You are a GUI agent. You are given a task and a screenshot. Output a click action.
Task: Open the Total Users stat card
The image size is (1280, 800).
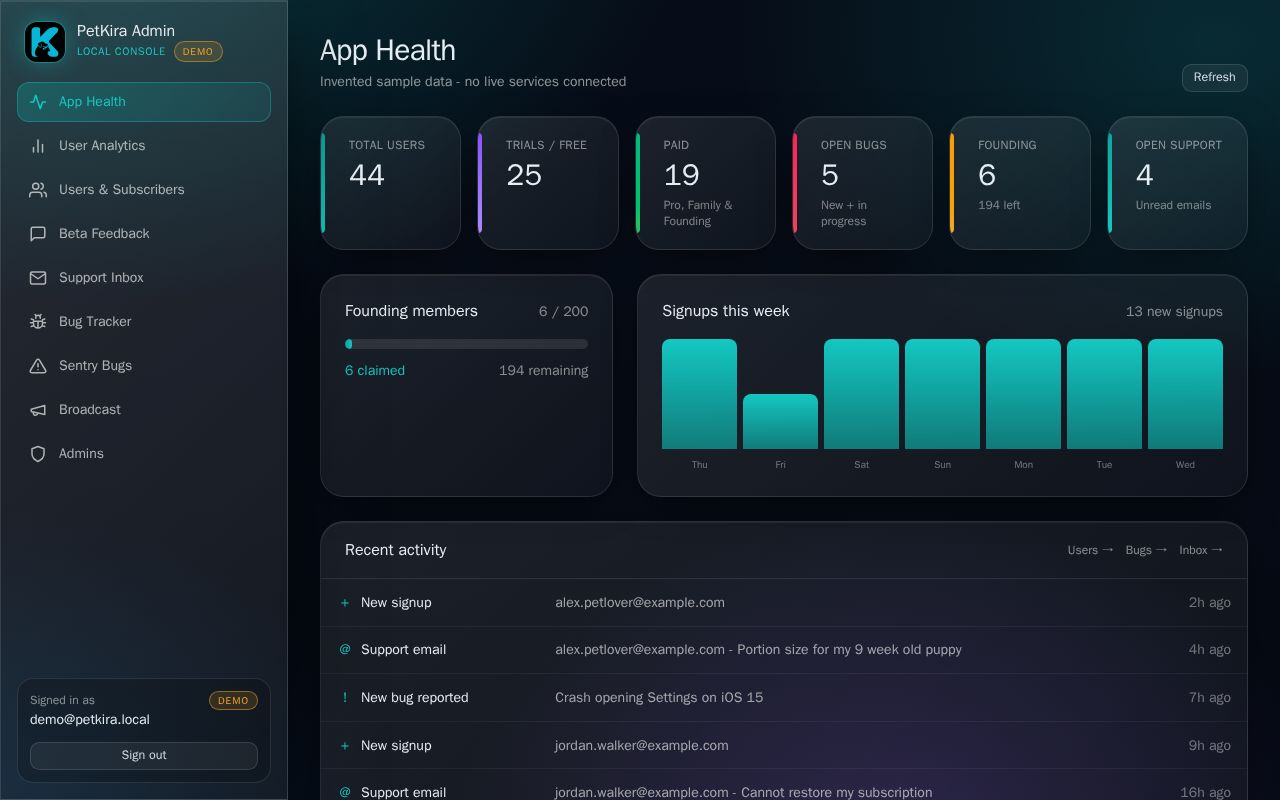coord(390,183)
